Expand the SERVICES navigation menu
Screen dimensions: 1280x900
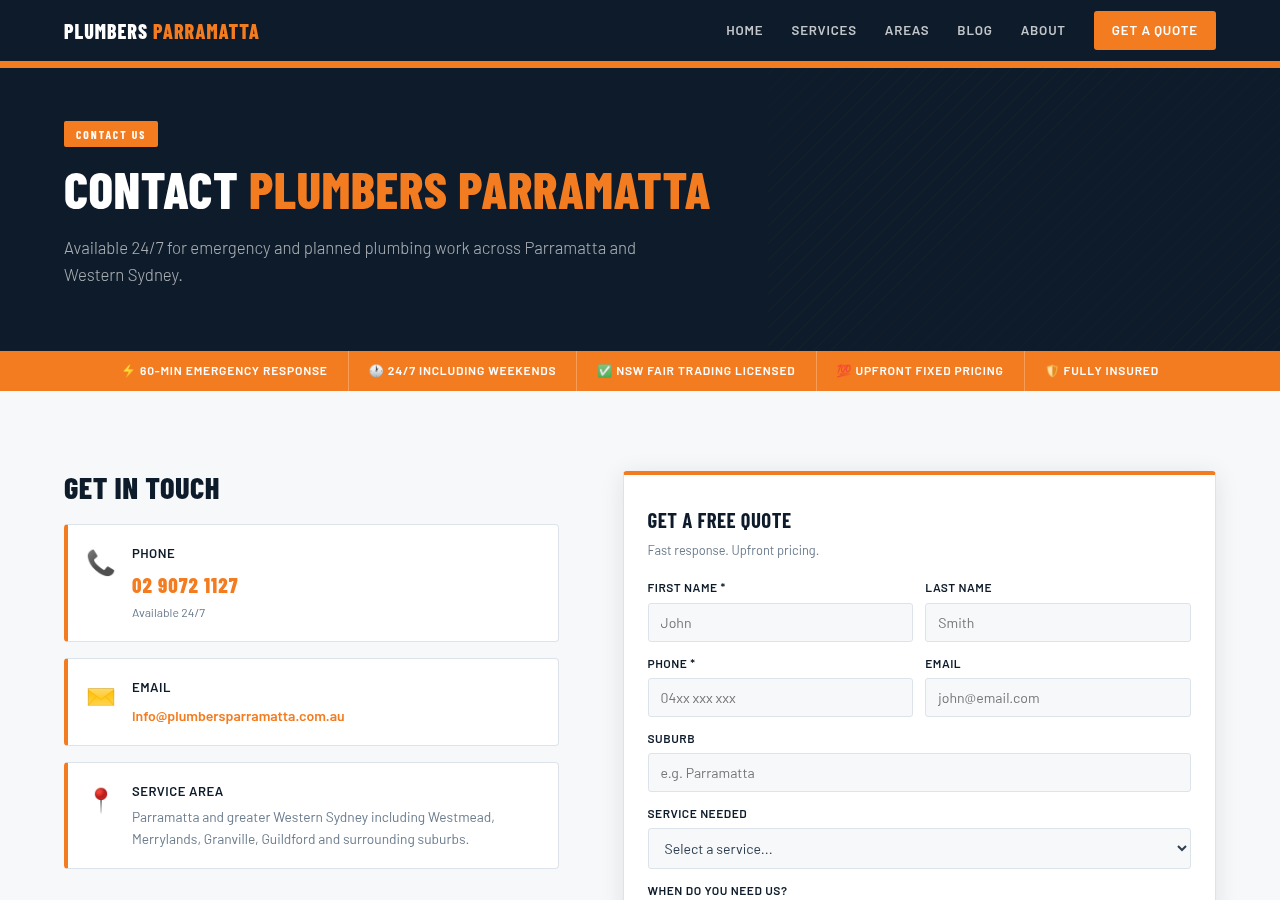[x=823, y=28]
